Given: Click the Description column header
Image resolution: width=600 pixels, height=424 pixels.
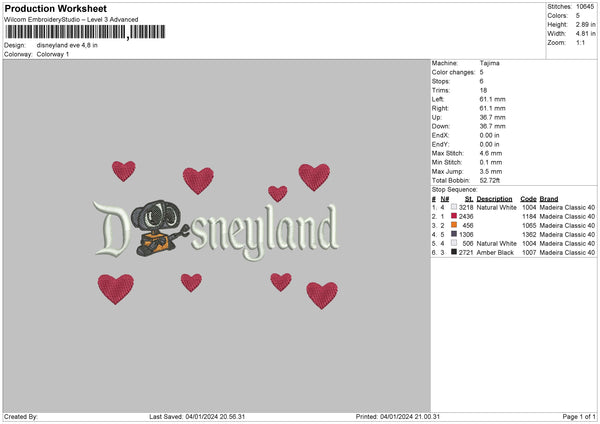Looking at the screenshot, I should pos(494,199).
